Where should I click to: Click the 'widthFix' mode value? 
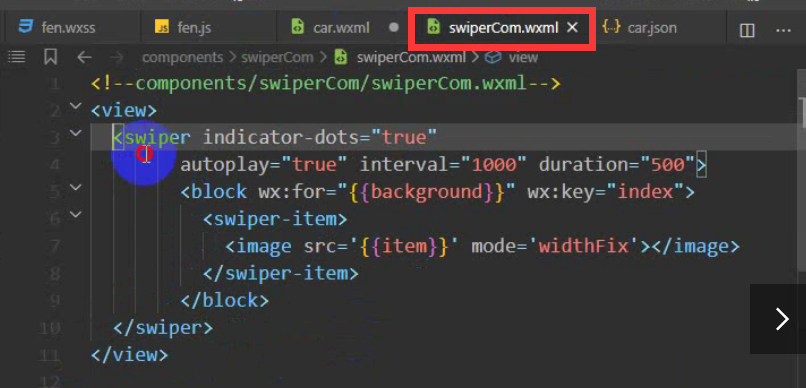click(583, 247)
